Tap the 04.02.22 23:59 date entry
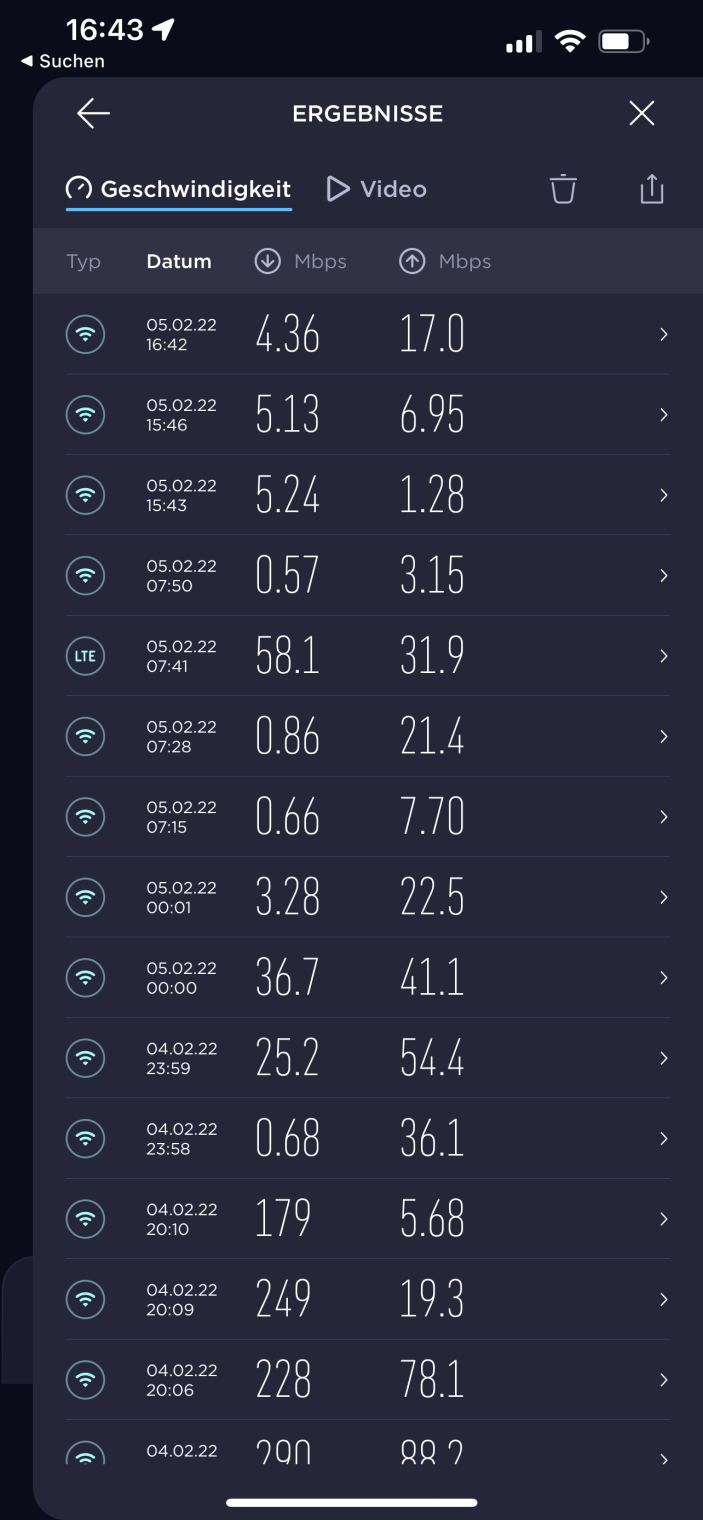 [181, 1058]
